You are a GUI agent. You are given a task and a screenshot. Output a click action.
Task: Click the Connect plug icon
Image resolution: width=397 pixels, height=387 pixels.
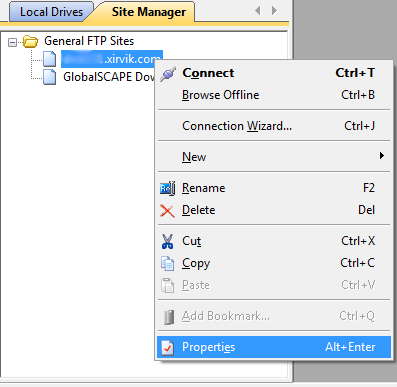[x=168, y=74]
